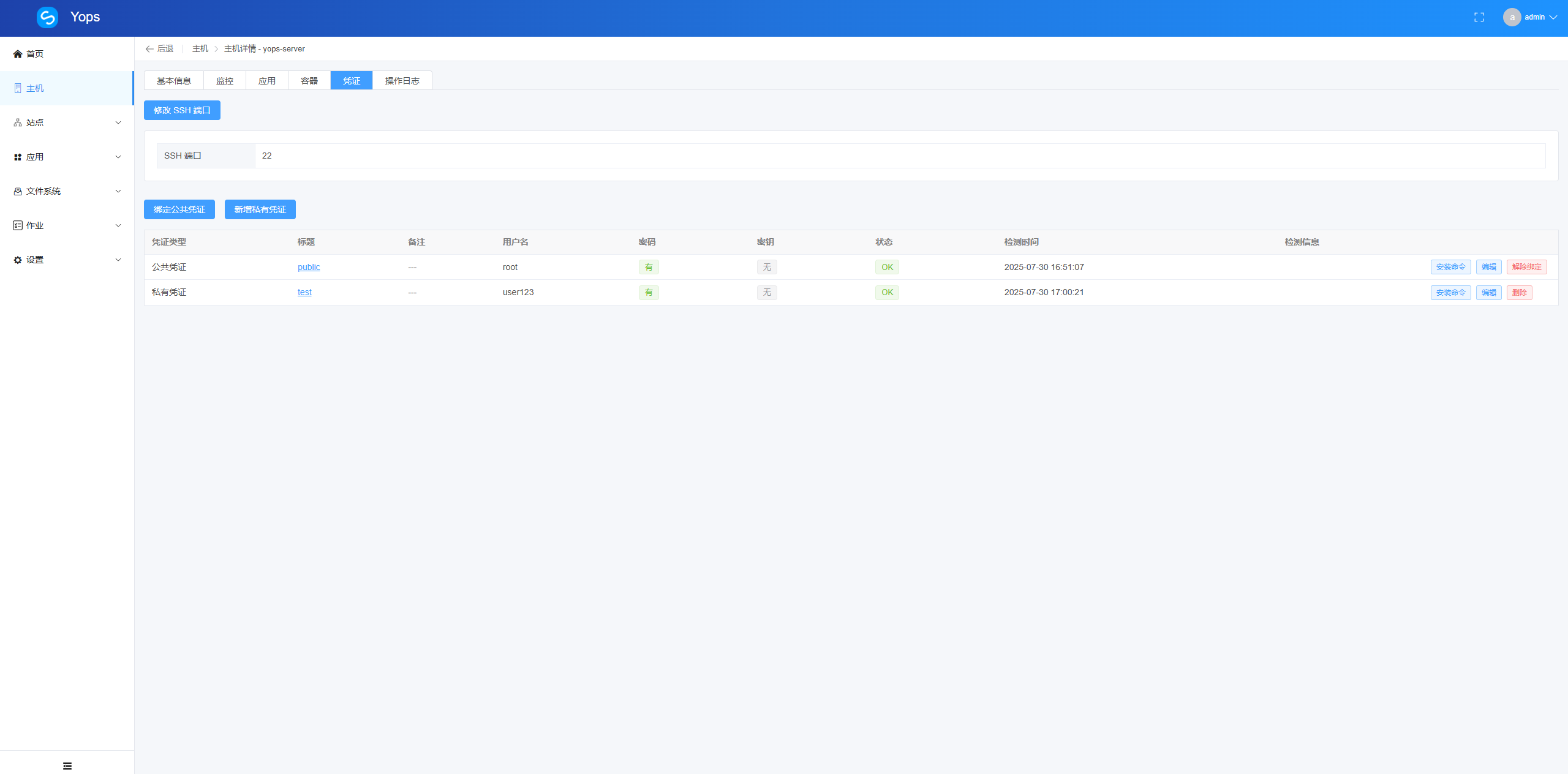Switch to the 基本信息 tab
Screen dimensions: 1568x774
point(174,80)
